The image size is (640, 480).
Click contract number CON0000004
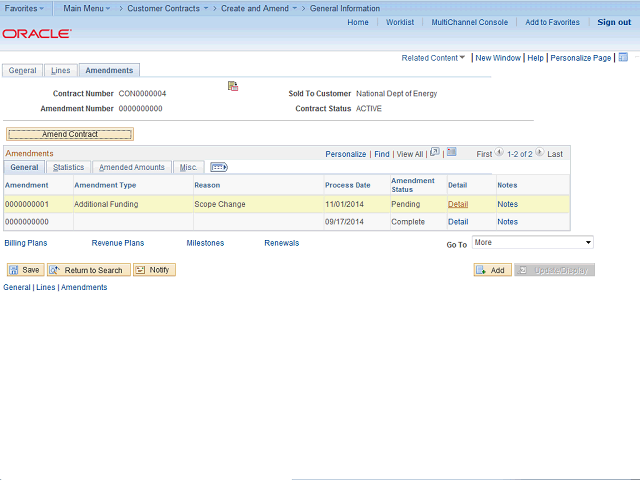click(x=142, y=93)
